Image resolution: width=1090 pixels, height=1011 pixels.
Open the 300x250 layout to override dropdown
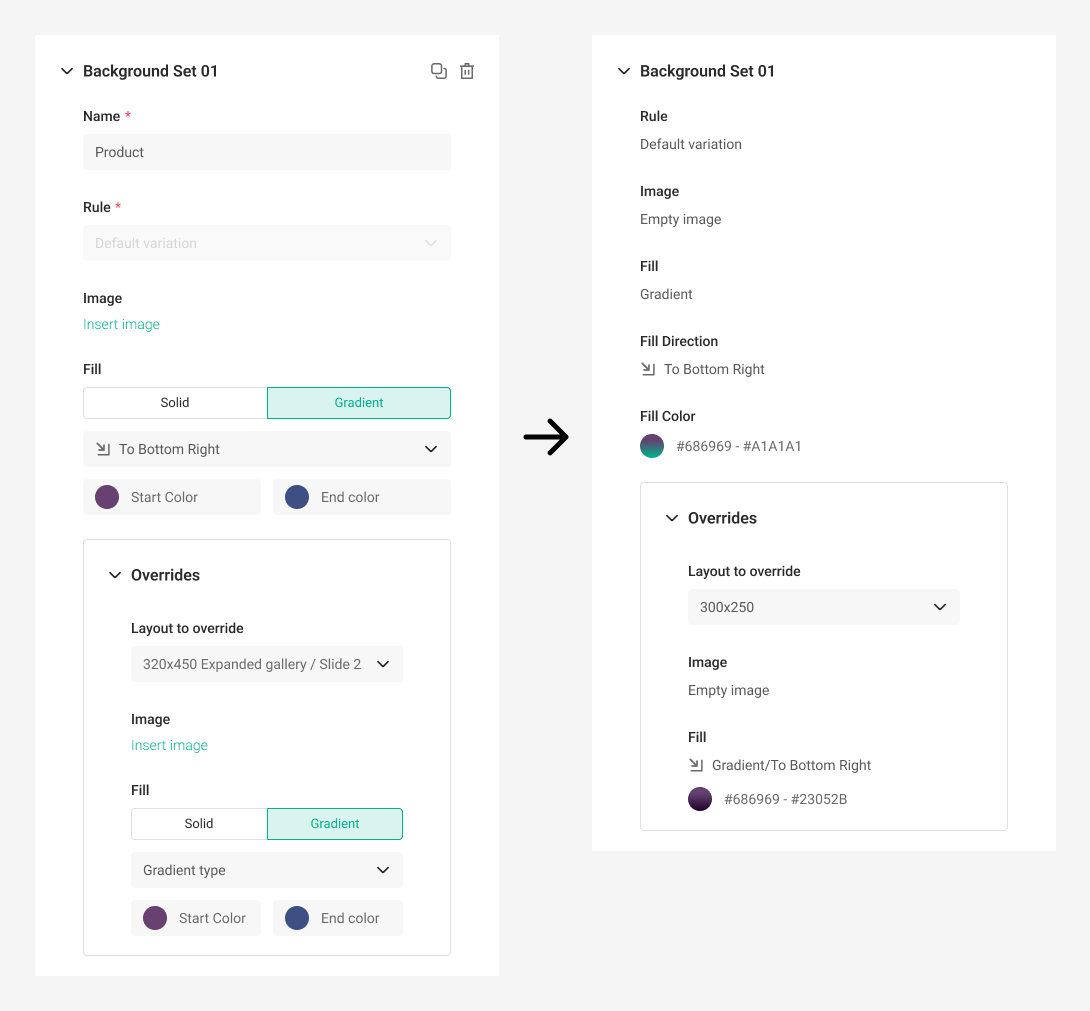pos(824,607)
